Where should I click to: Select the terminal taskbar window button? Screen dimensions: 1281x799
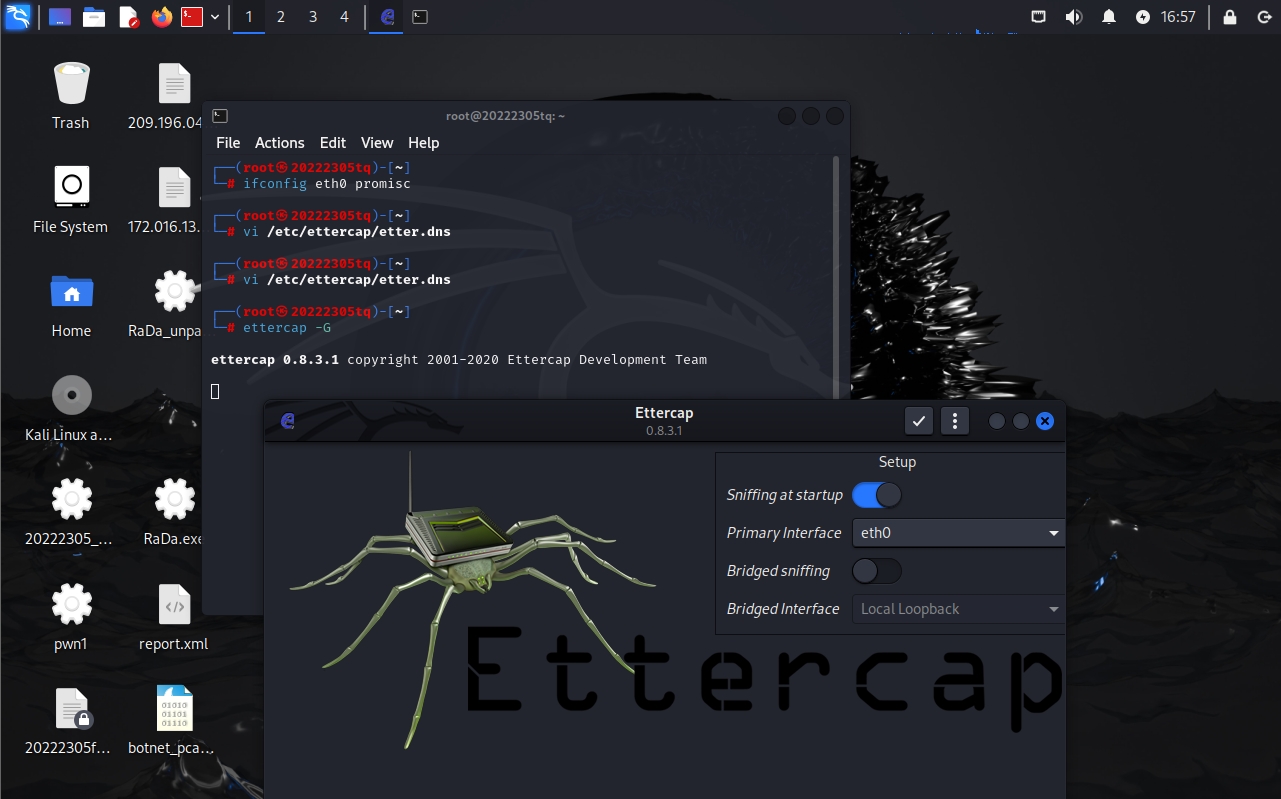click(421, 17)
